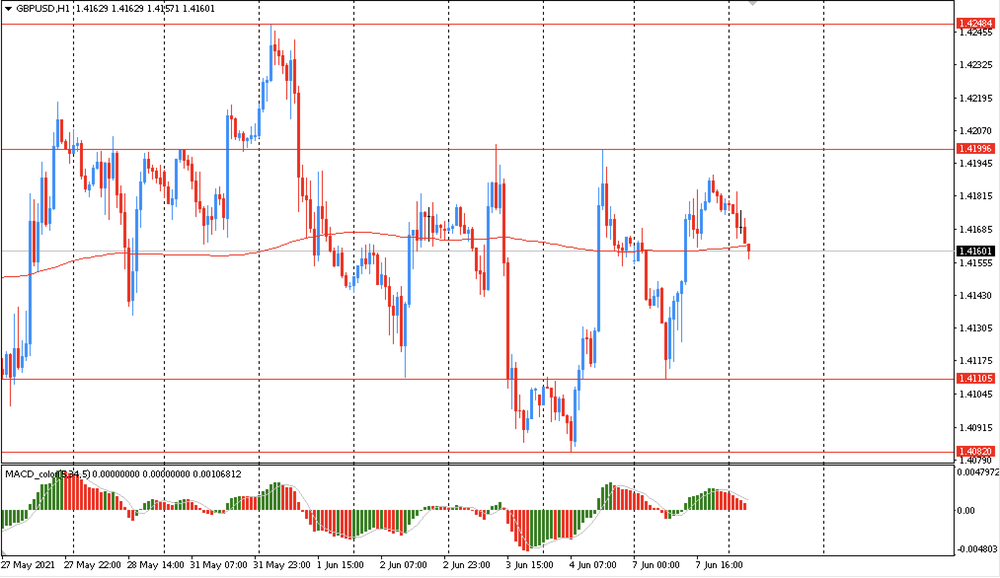Click the dropdown arrow beside GBPUSD,H1
The height and width of the screenshot is (578, 1000).
(8, 8)
